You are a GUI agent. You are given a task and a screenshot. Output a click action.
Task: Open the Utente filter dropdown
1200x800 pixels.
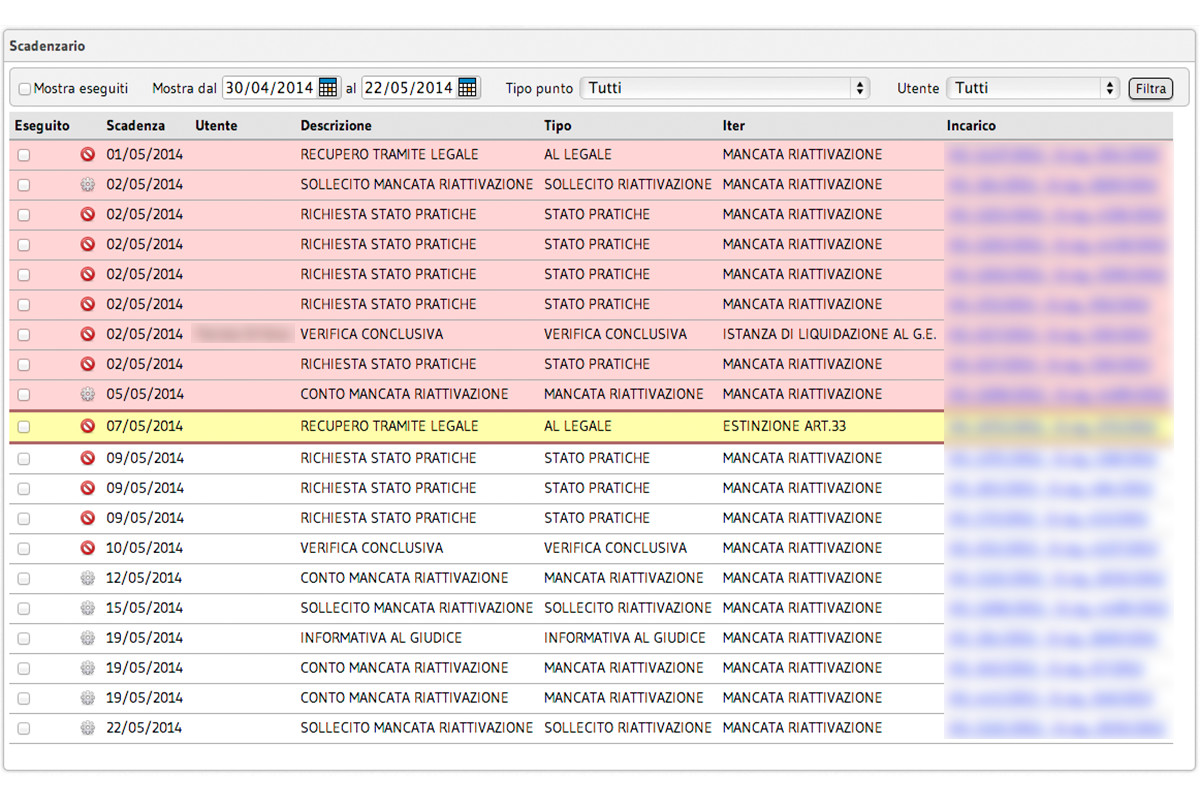click(1032, 88)
